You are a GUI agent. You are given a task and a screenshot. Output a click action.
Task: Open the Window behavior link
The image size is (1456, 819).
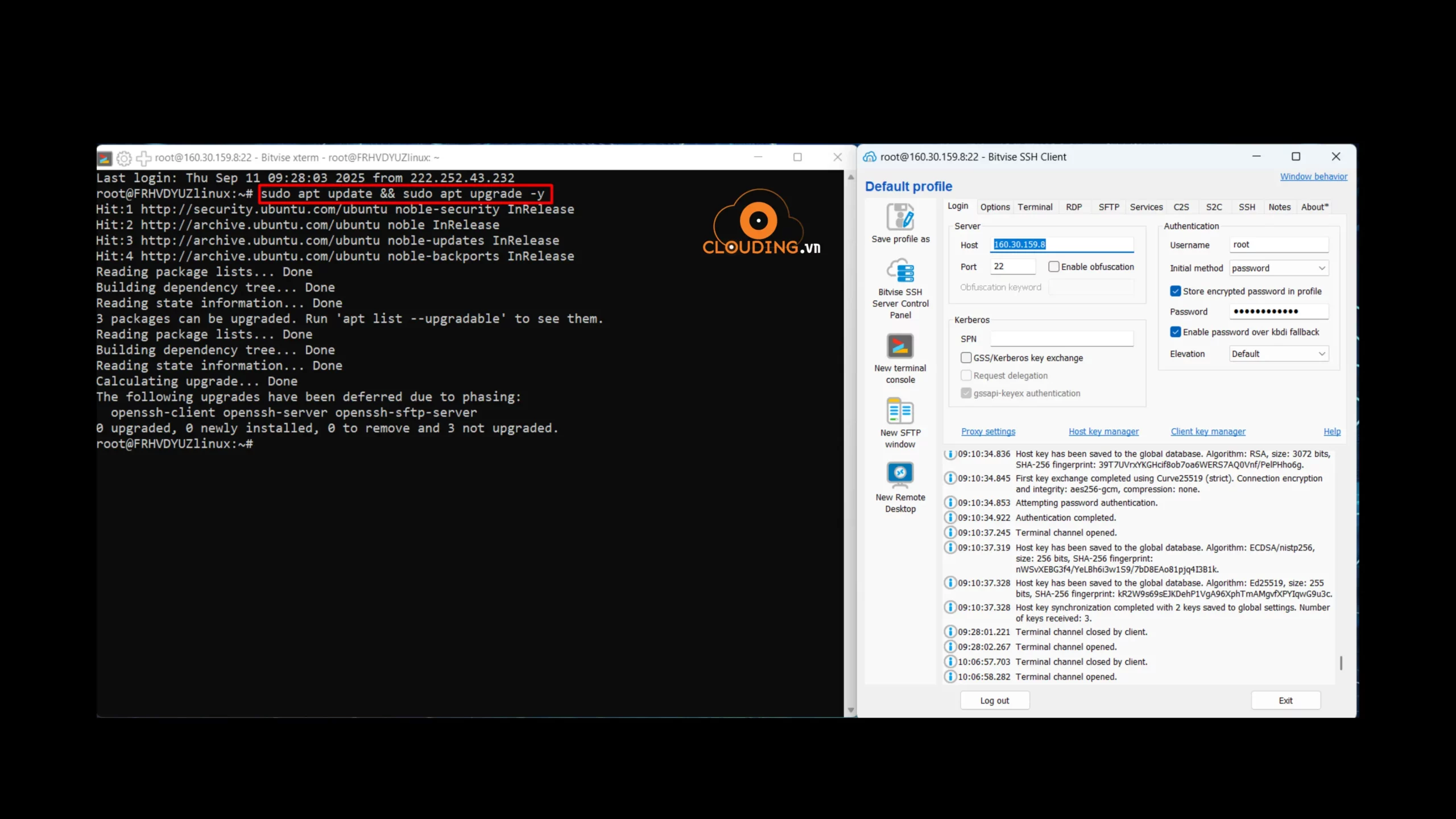point(1314,177)
